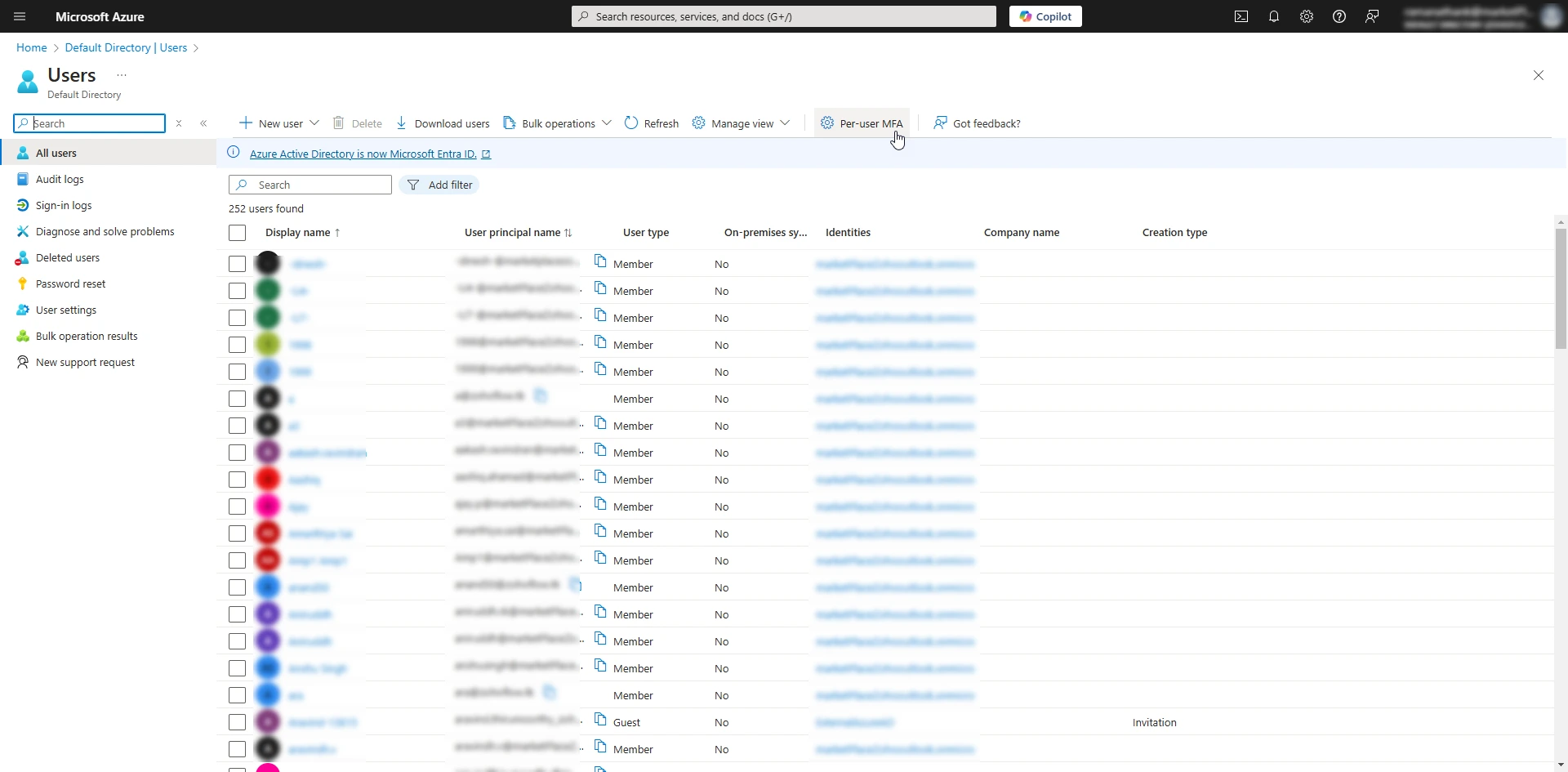Select checkbox for the Guest user row
This screenshot has height=772, width=1568.
coord(237,722)
